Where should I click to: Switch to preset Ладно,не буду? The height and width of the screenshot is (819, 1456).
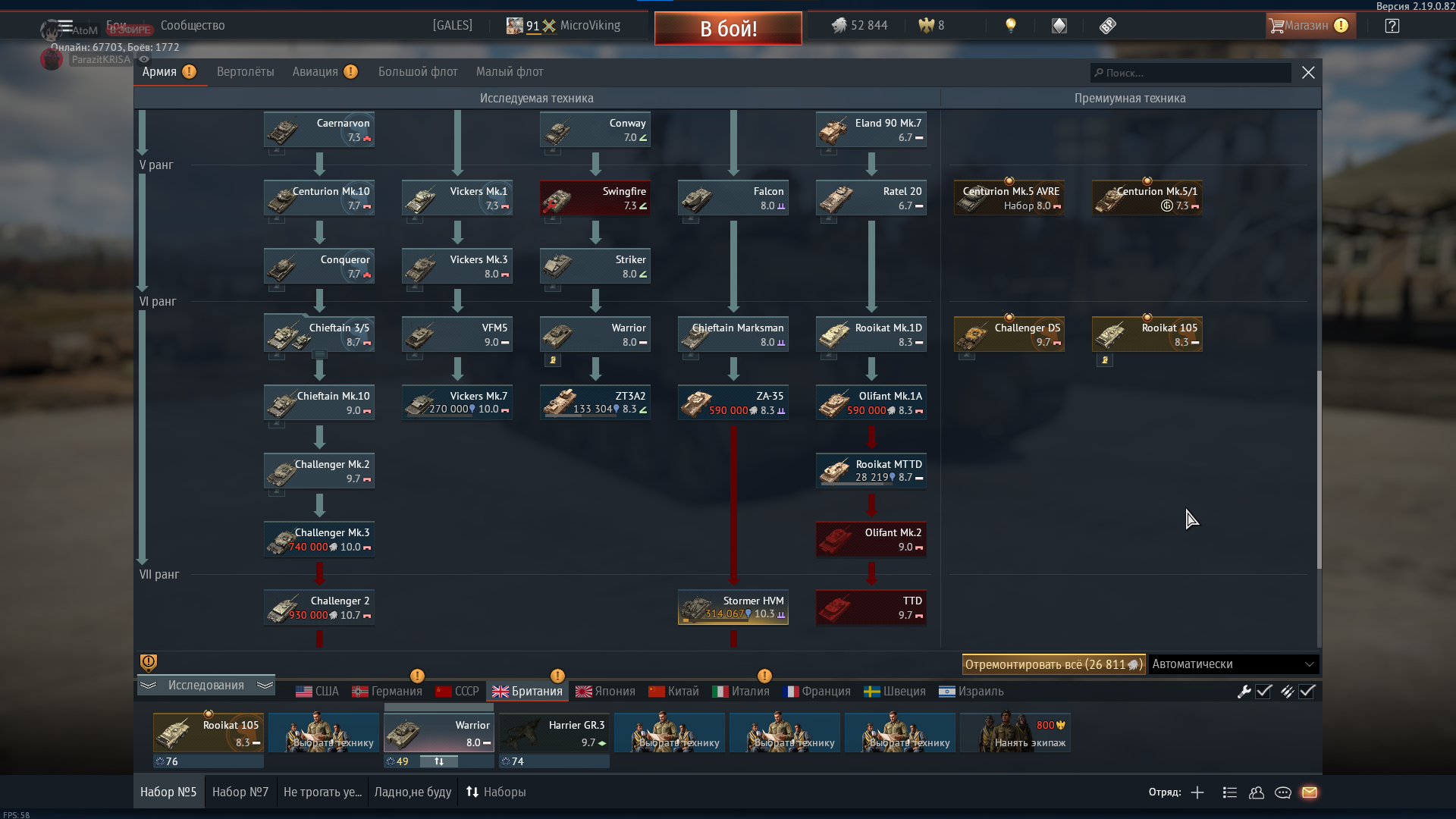click(x=413, y=792)
